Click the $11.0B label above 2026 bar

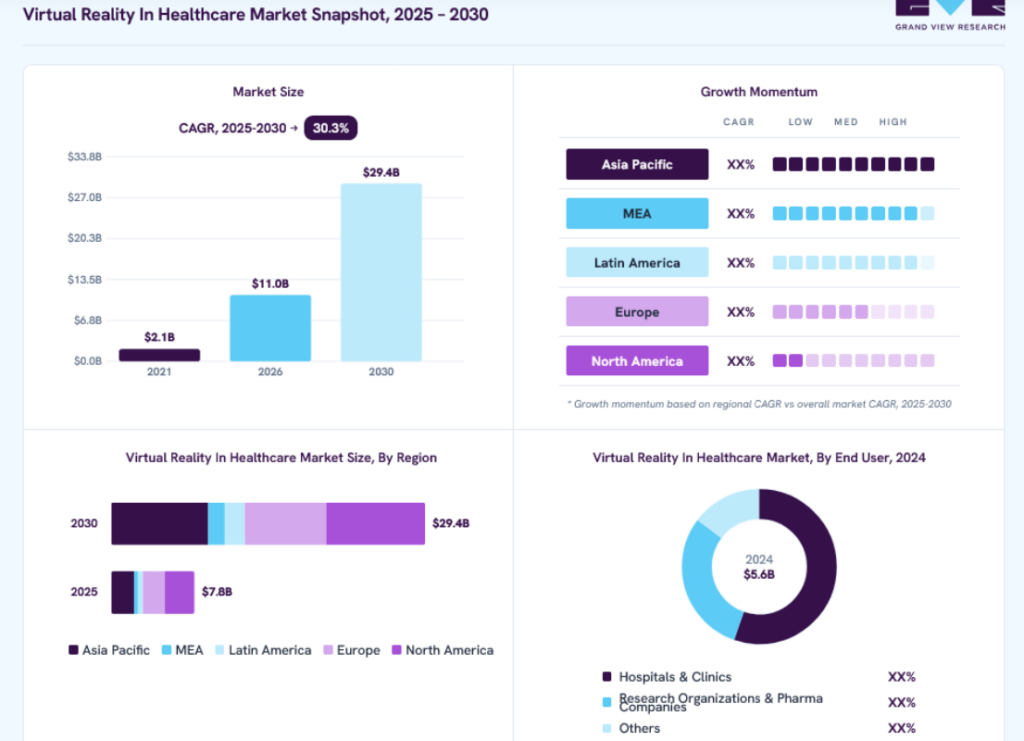pos(270,283)
